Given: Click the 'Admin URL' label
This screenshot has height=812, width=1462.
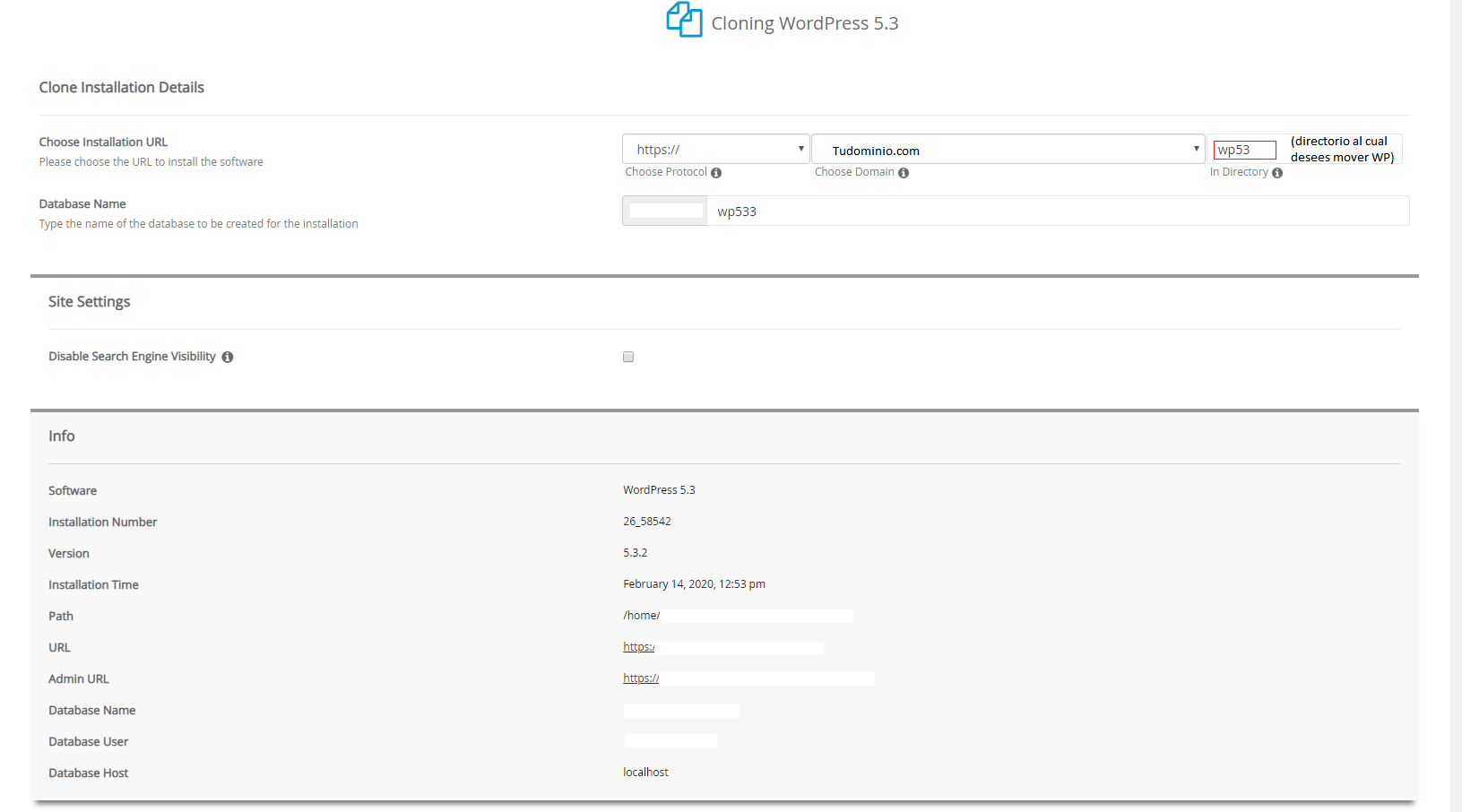Looking at the screenshot, I should [x=78, y=678].
